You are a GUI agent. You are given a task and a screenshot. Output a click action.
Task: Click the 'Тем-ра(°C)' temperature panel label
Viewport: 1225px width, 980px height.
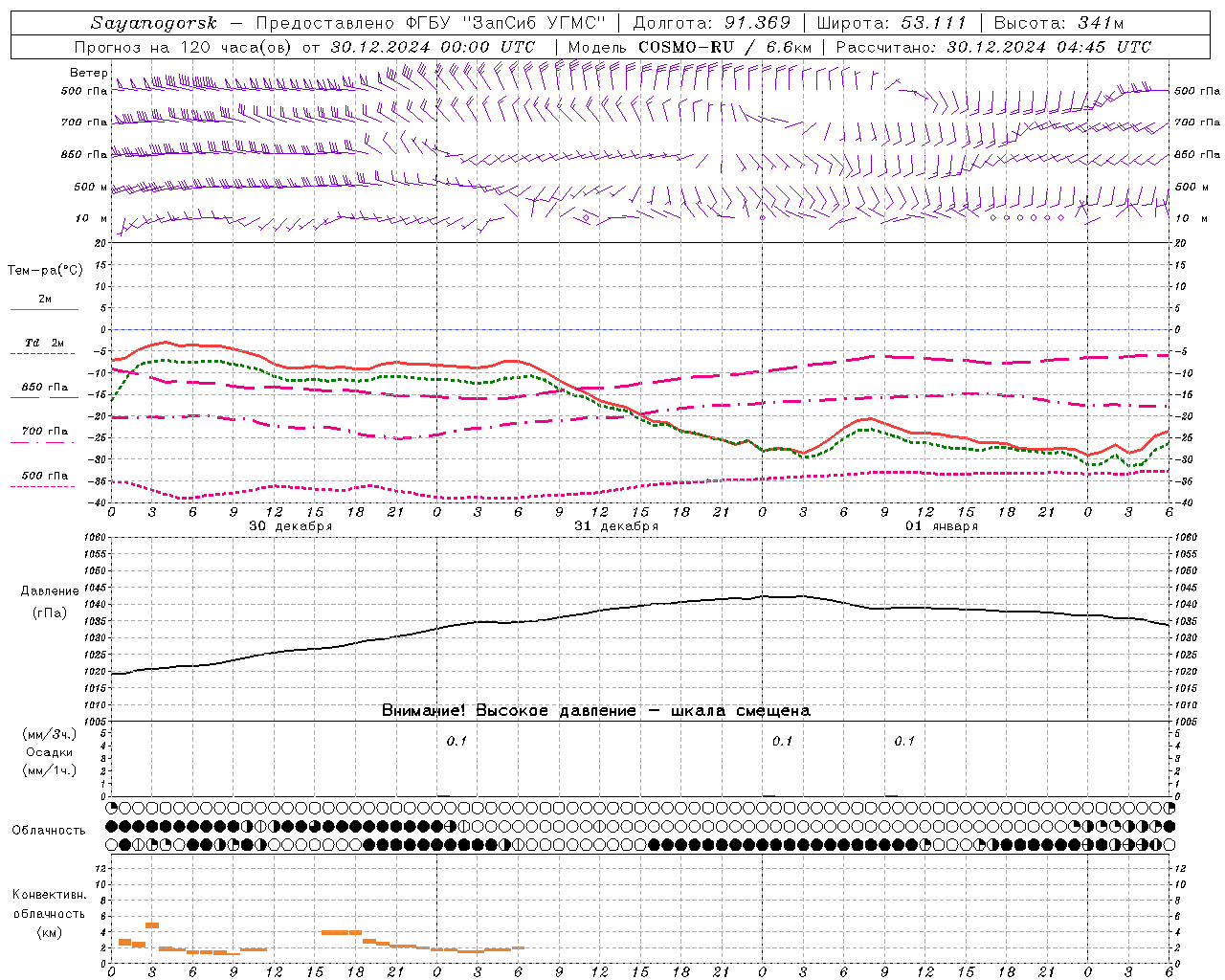pos(45,271)
